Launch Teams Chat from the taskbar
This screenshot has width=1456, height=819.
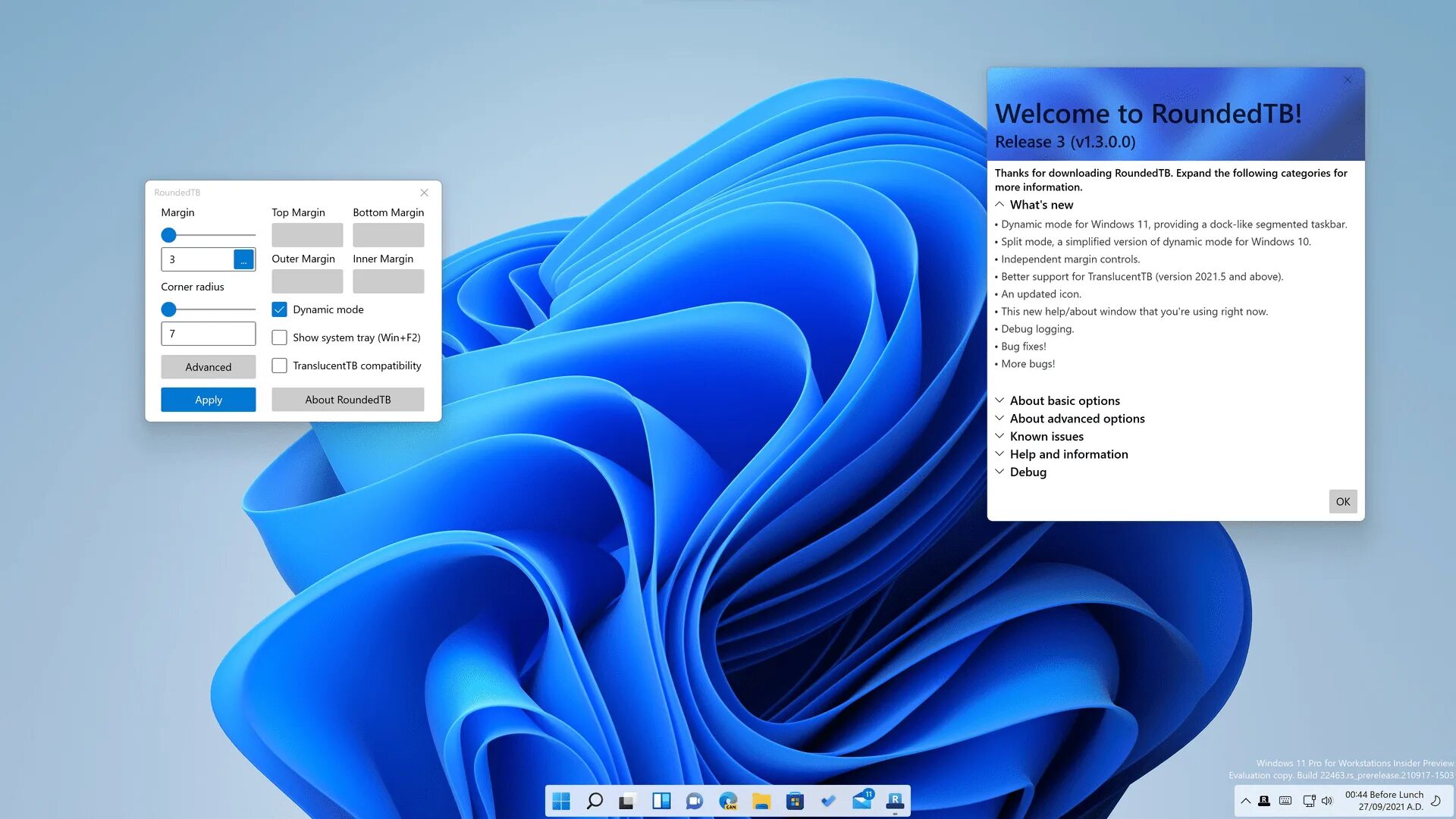tap(695, 801)
